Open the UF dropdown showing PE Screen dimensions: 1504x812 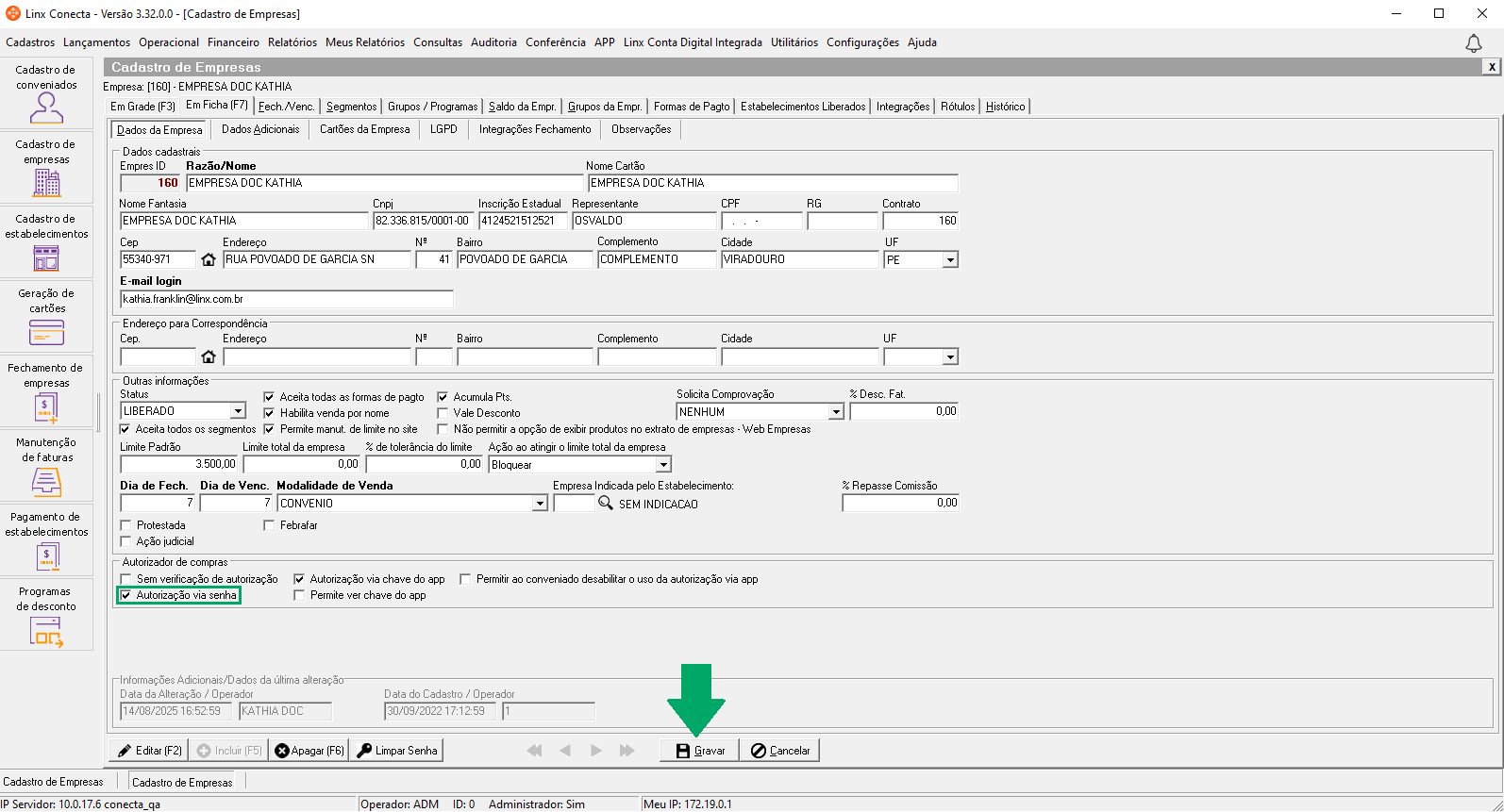click(950, 259)
